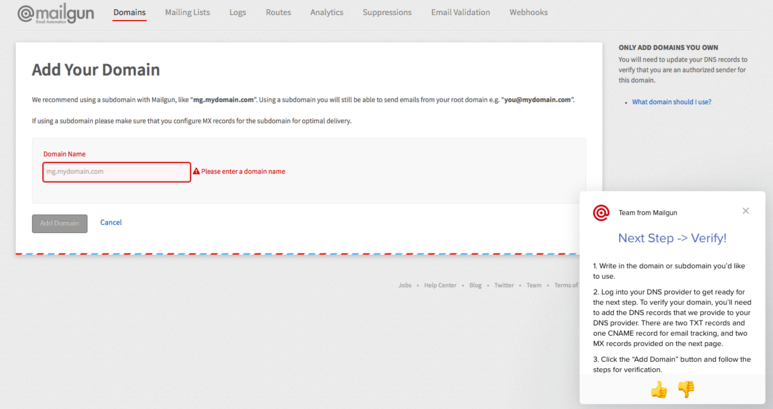Click the red warning triangle icon
The width and height of the screenshot is (773, 409).
coord(196,171)
